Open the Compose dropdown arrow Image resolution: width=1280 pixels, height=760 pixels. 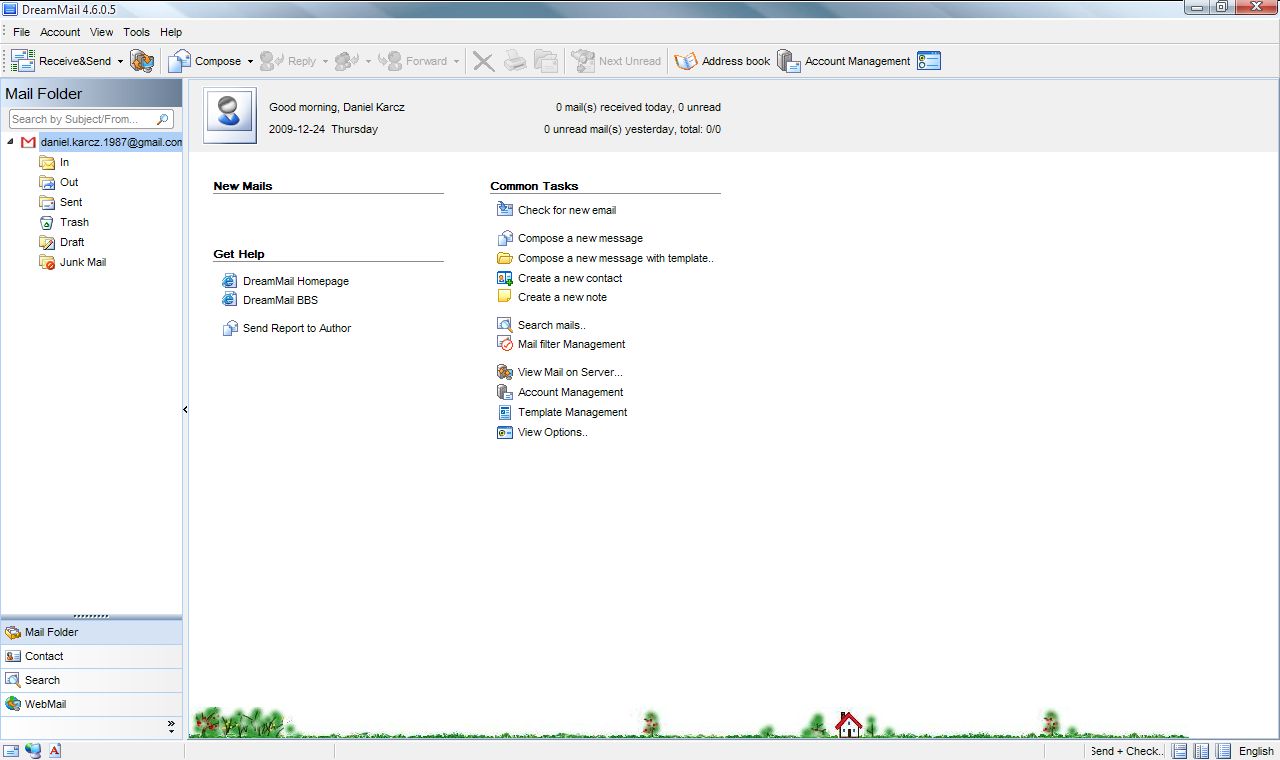(250, 61)
